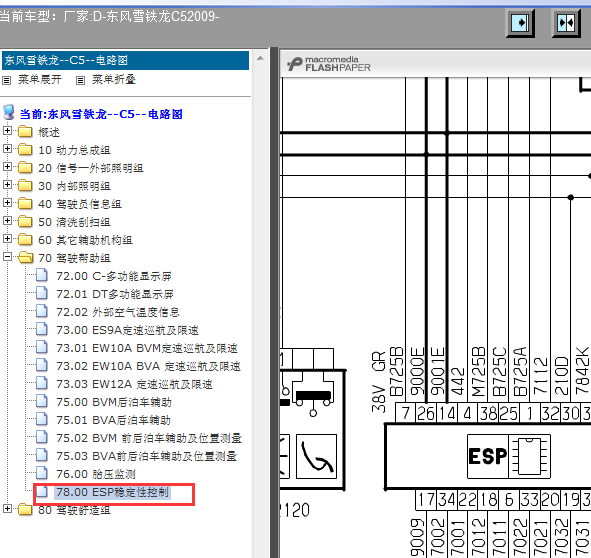Open 73.02 EW10A BVA 定速巡航及限速
591x558 pixels.
[x=148, y=366]
